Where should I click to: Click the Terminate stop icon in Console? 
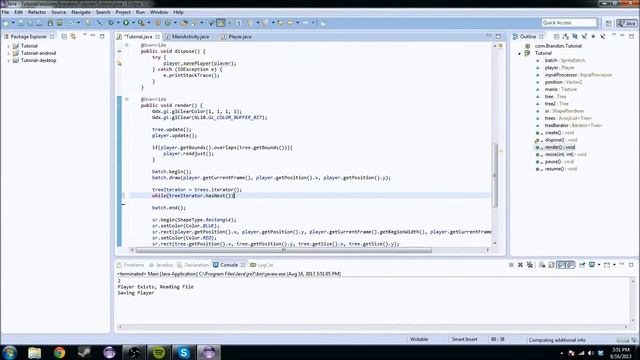pyautogui.click(x=511, y=265)
